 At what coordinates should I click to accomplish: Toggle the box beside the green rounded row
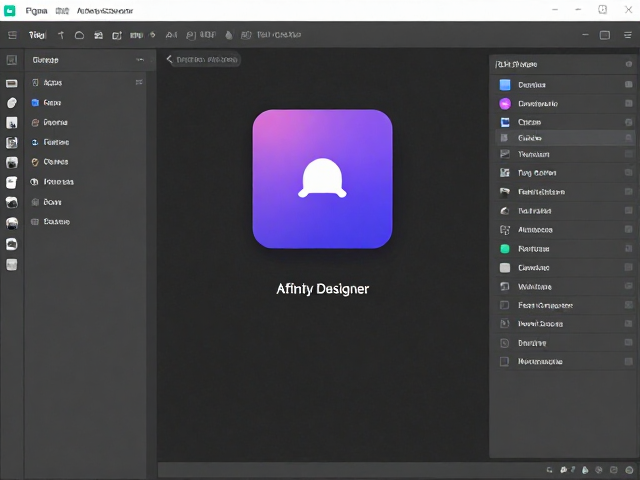629,248
